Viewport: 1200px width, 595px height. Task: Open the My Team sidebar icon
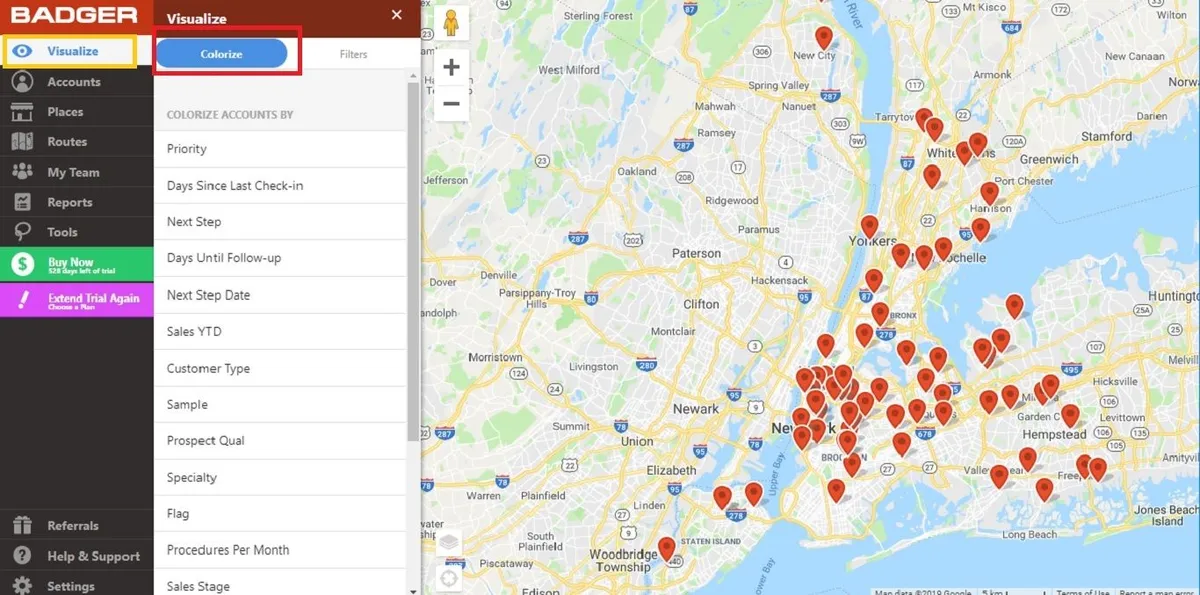23,172
